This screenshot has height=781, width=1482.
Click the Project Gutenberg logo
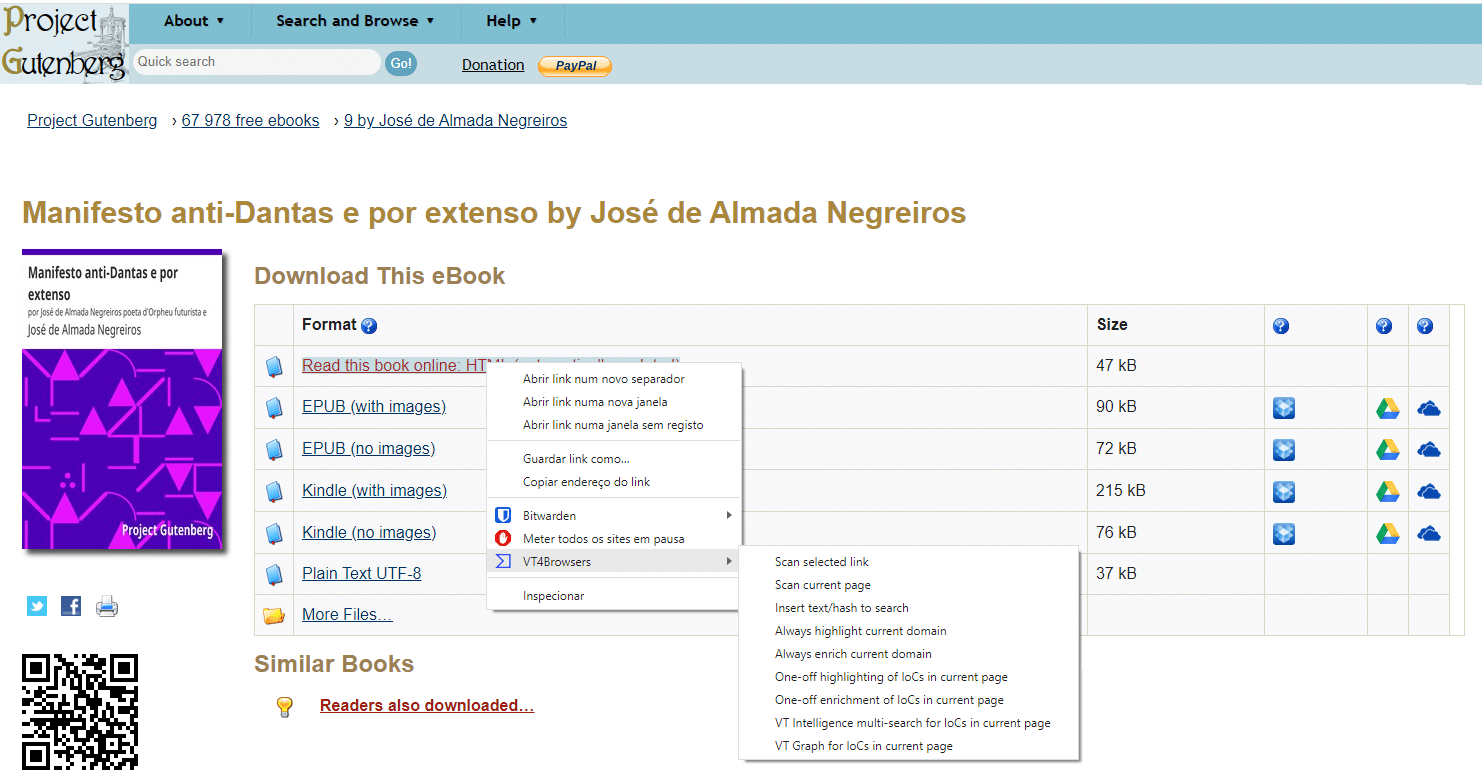click(x=65, y=43)
